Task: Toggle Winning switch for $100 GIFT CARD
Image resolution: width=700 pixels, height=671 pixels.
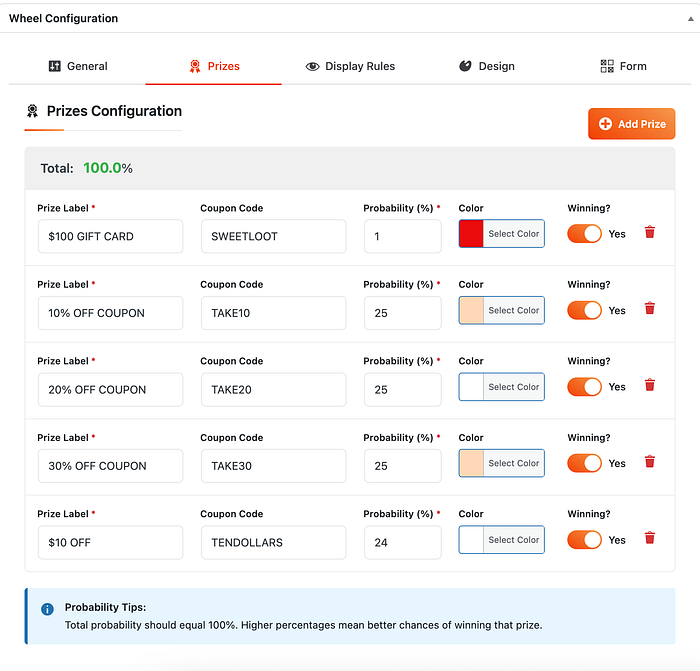Action: [584, 233]
